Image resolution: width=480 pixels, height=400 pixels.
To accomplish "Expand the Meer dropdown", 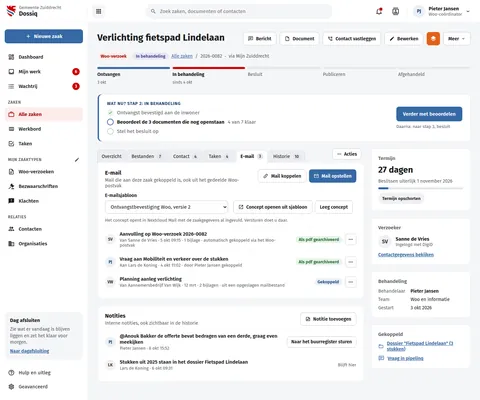I will (x=457, y=39).
